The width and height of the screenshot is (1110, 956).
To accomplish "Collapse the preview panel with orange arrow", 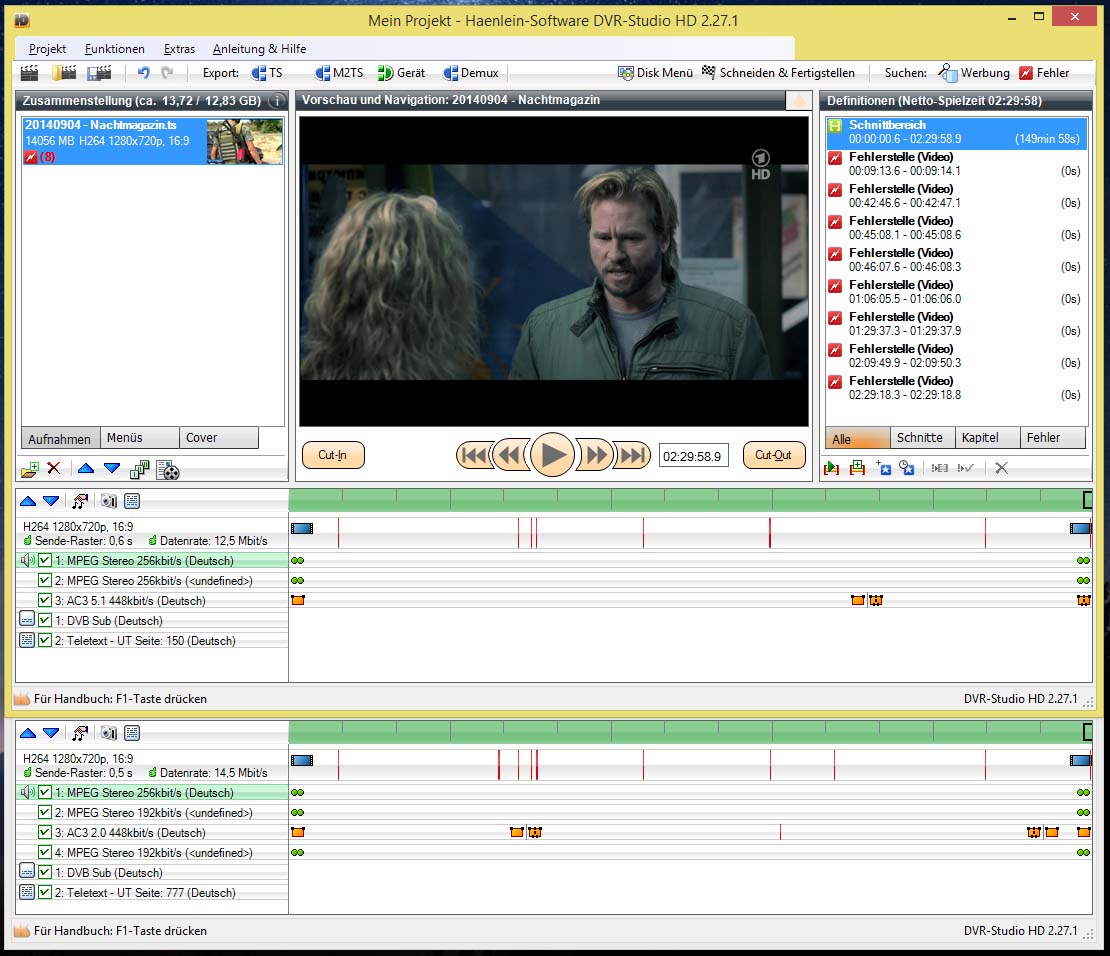I will 798,101.
